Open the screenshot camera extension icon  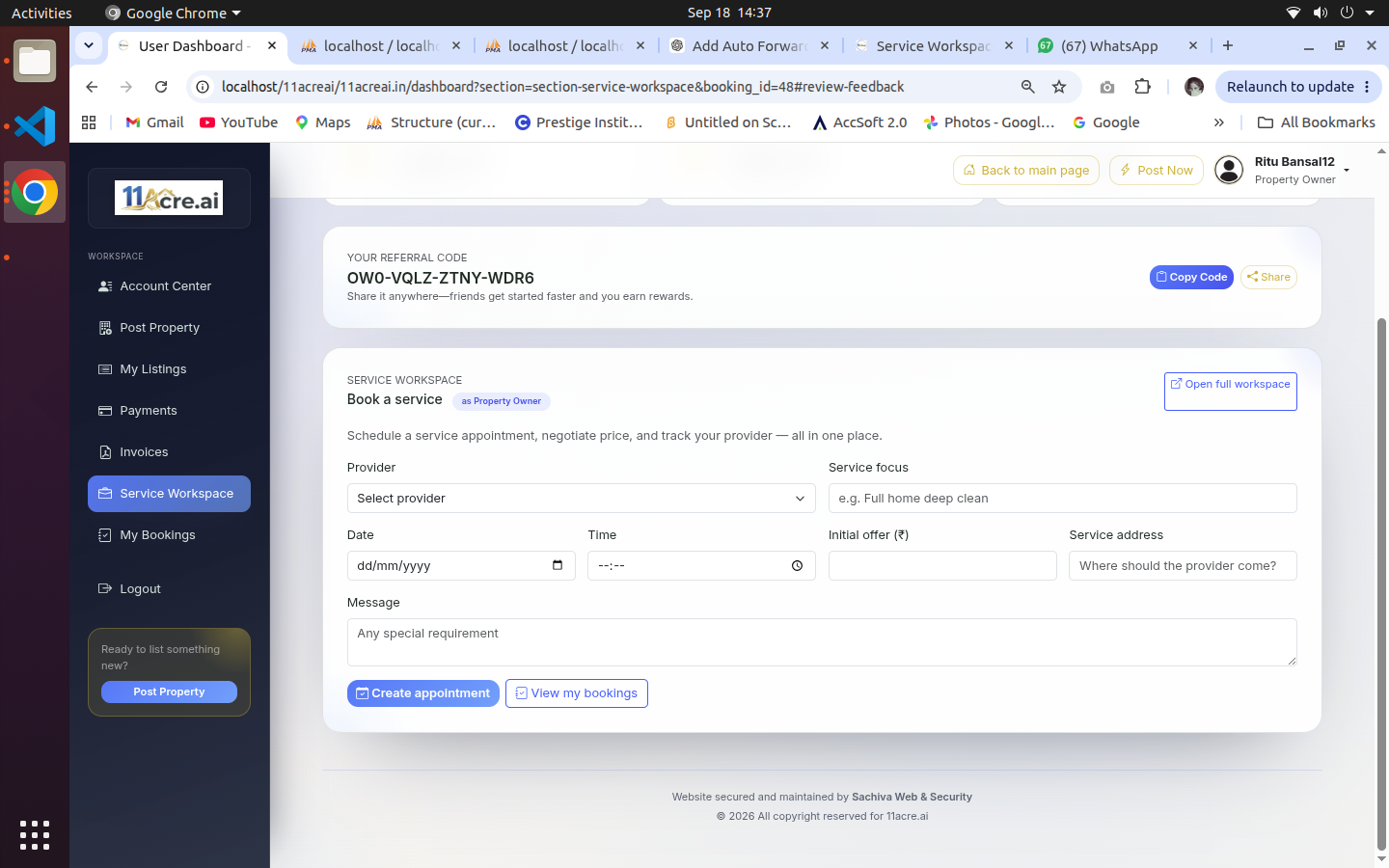point(1107,87)
